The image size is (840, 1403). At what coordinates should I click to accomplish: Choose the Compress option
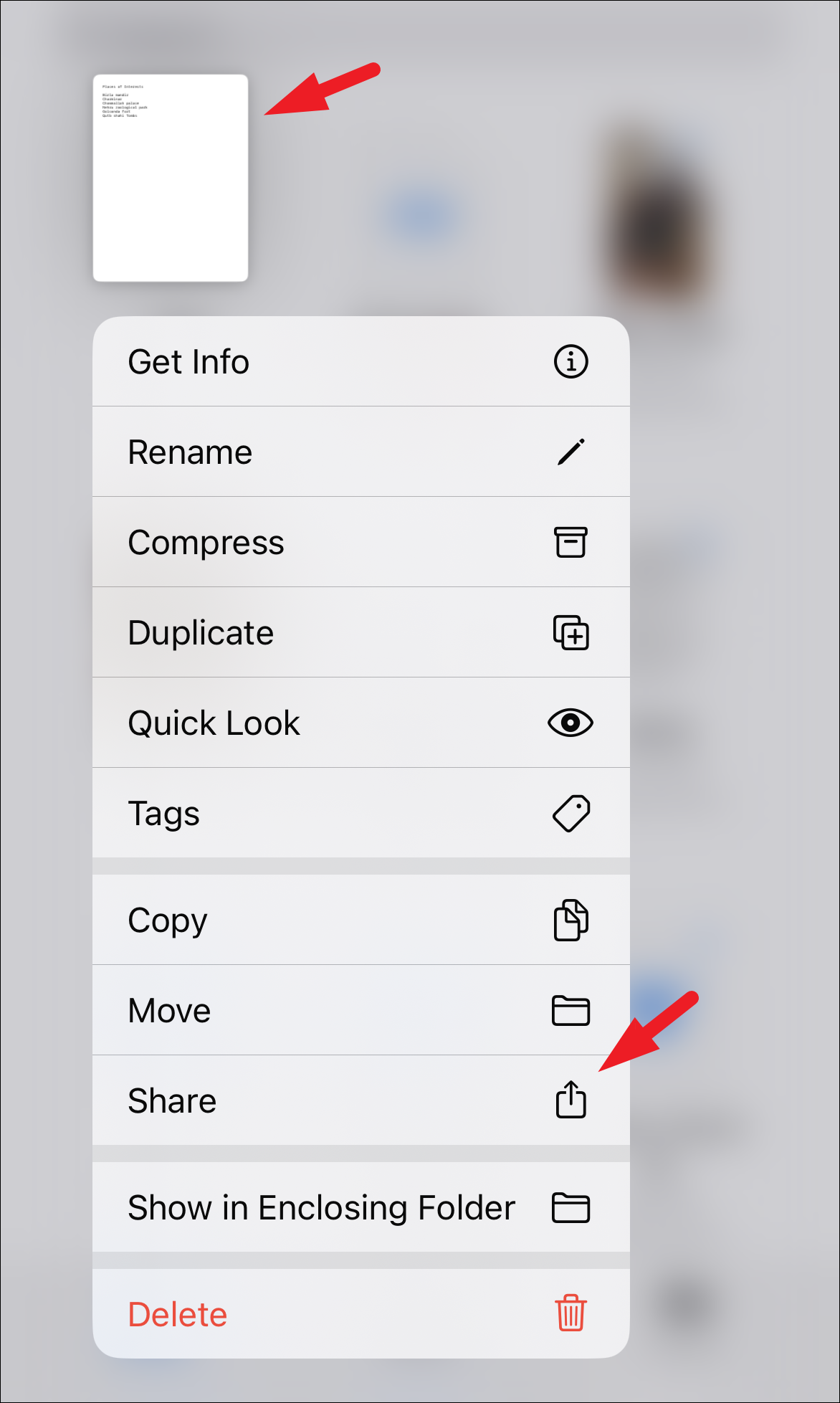click(206, 543)
